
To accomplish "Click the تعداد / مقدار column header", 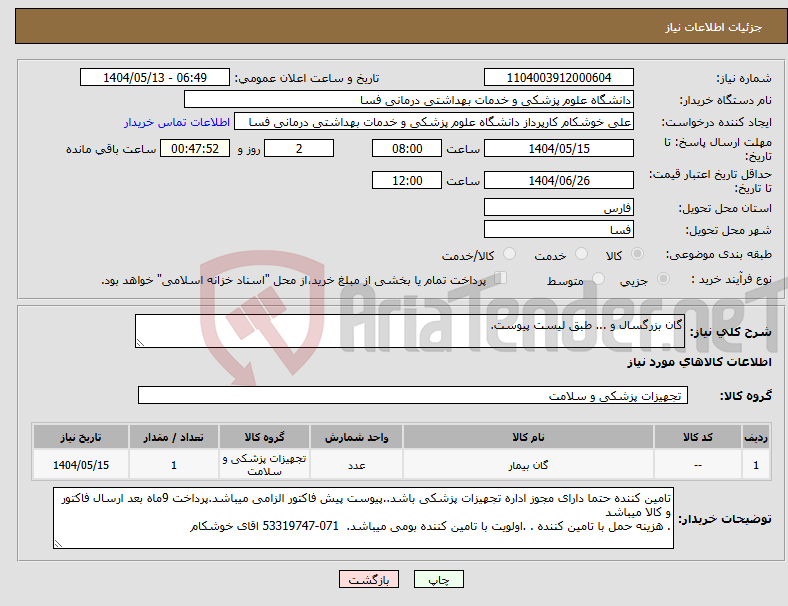I will tap(173, 437).
